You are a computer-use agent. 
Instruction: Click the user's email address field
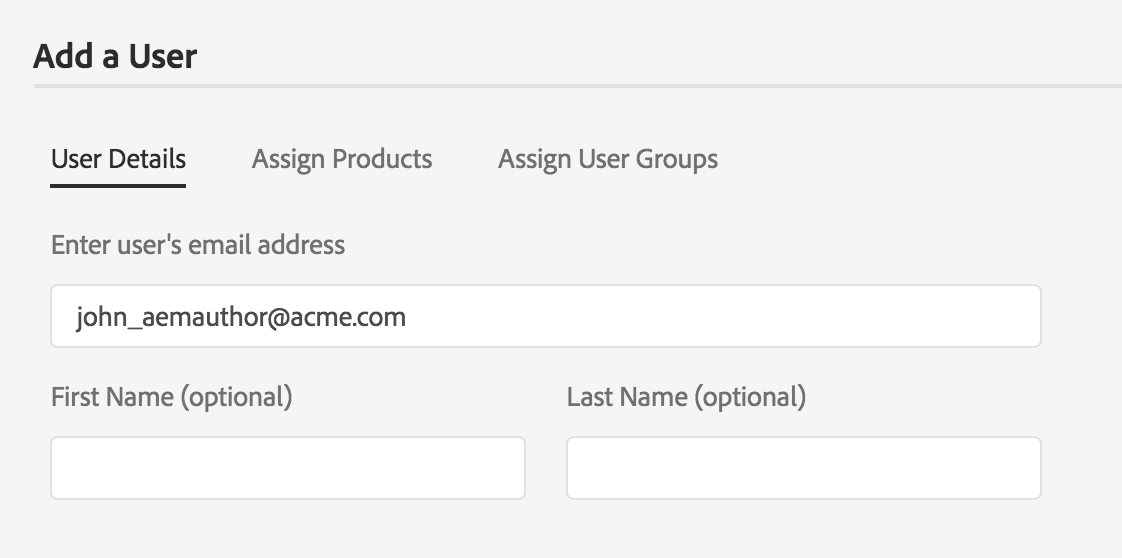546,317
